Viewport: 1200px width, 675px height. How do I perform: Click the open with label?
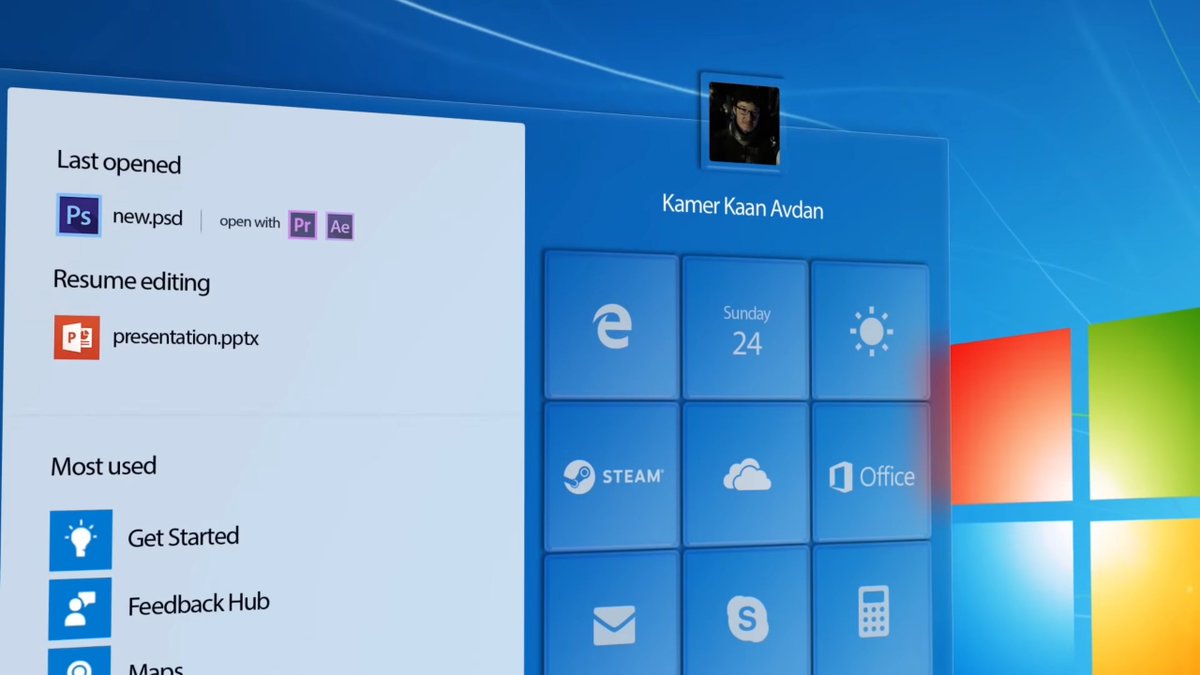coord(250,222)
